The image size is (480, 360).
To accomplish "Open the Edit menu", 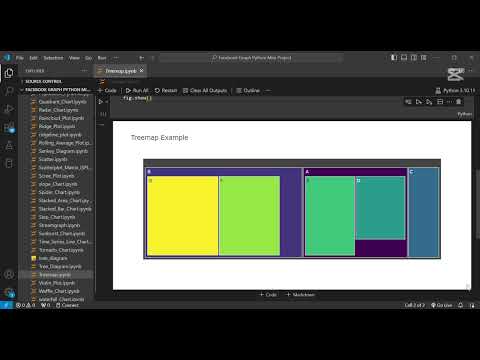I will tap(34, 58).
